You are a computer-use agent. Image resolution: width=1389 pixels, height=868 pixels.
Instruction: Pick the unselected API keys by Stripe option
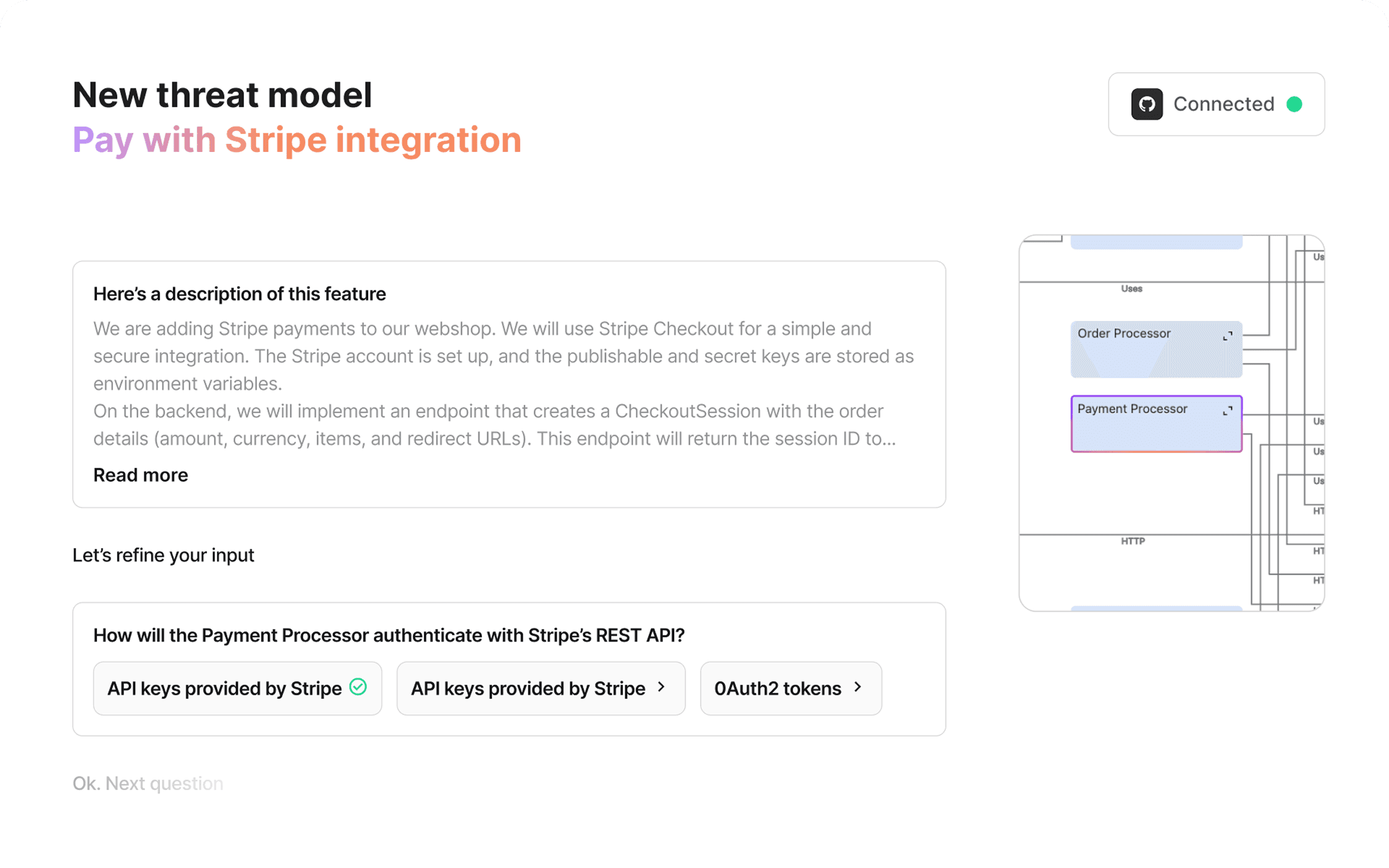pos(528,688)
